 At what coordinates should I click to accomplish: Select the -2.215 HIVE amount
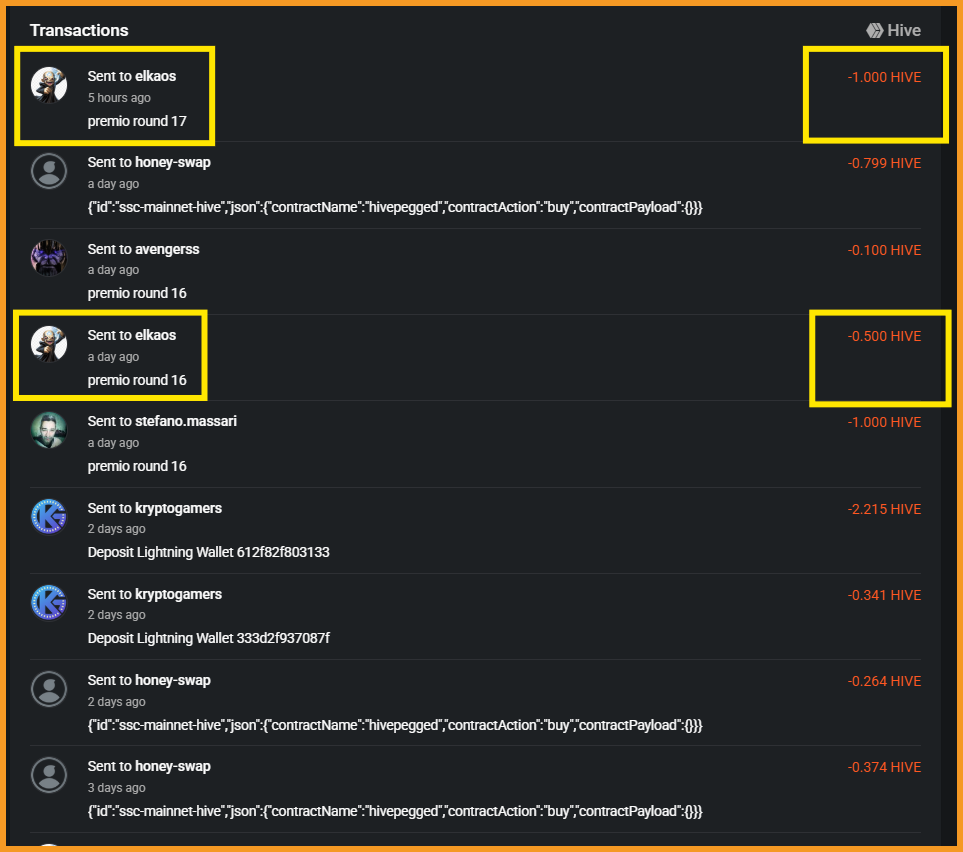click(884, 509)
